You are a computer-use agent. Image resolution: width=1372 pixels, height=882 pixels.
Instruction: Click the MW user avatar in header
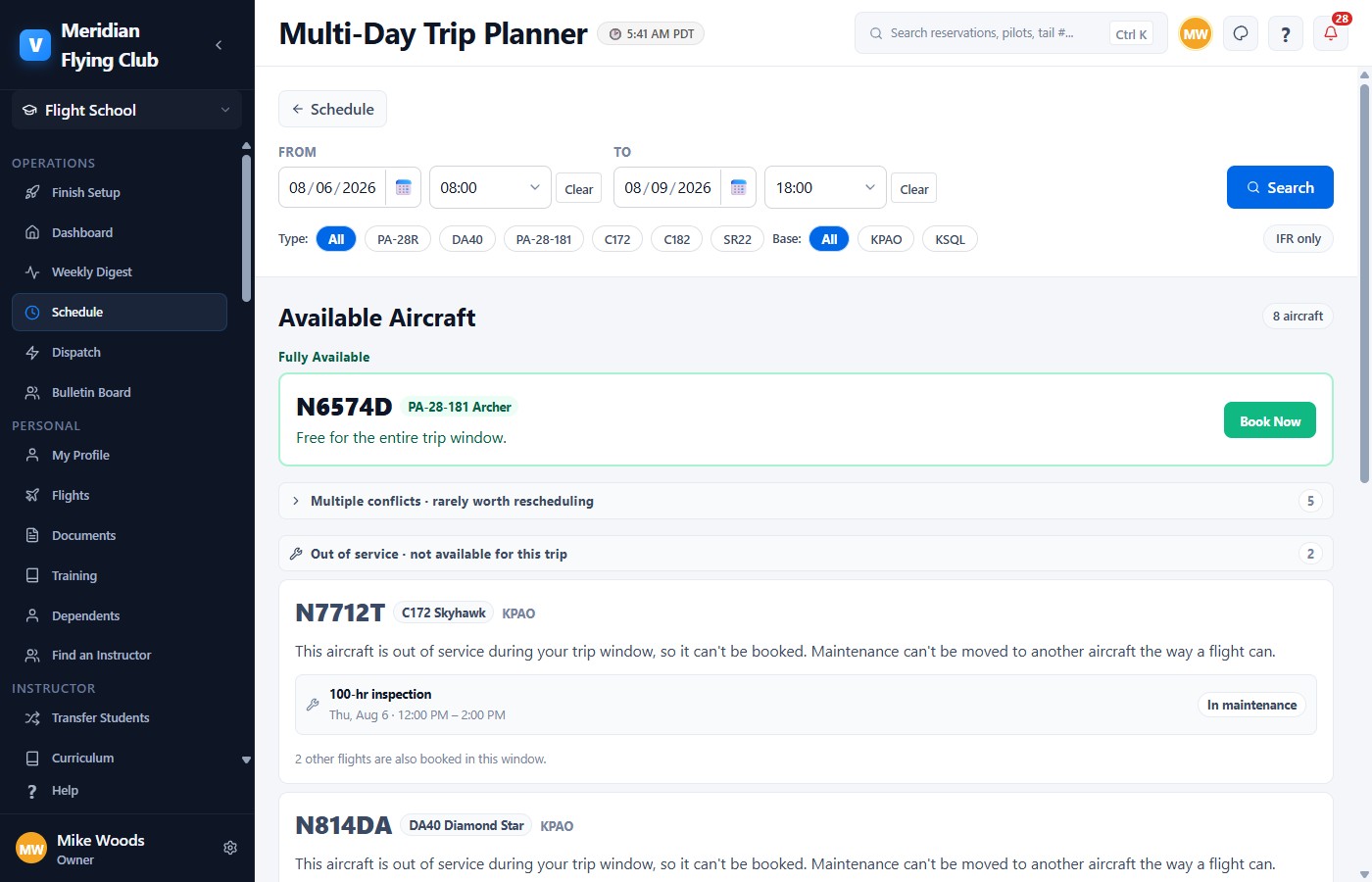pyautogui.click(x=1196, y=33)
